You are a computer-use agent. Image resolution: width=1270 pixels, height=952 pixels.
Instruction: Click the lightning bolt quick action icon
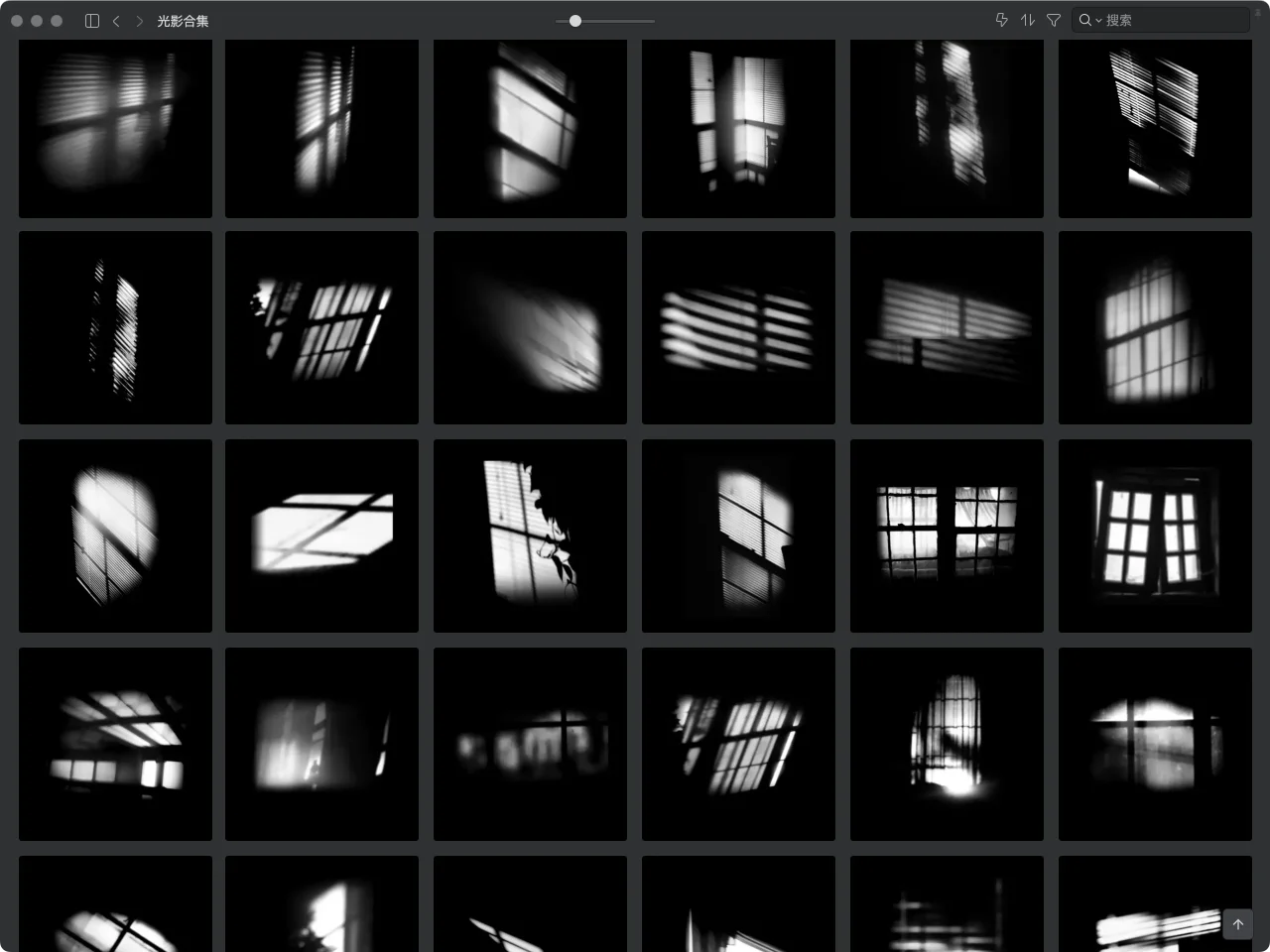[1001, 20]
